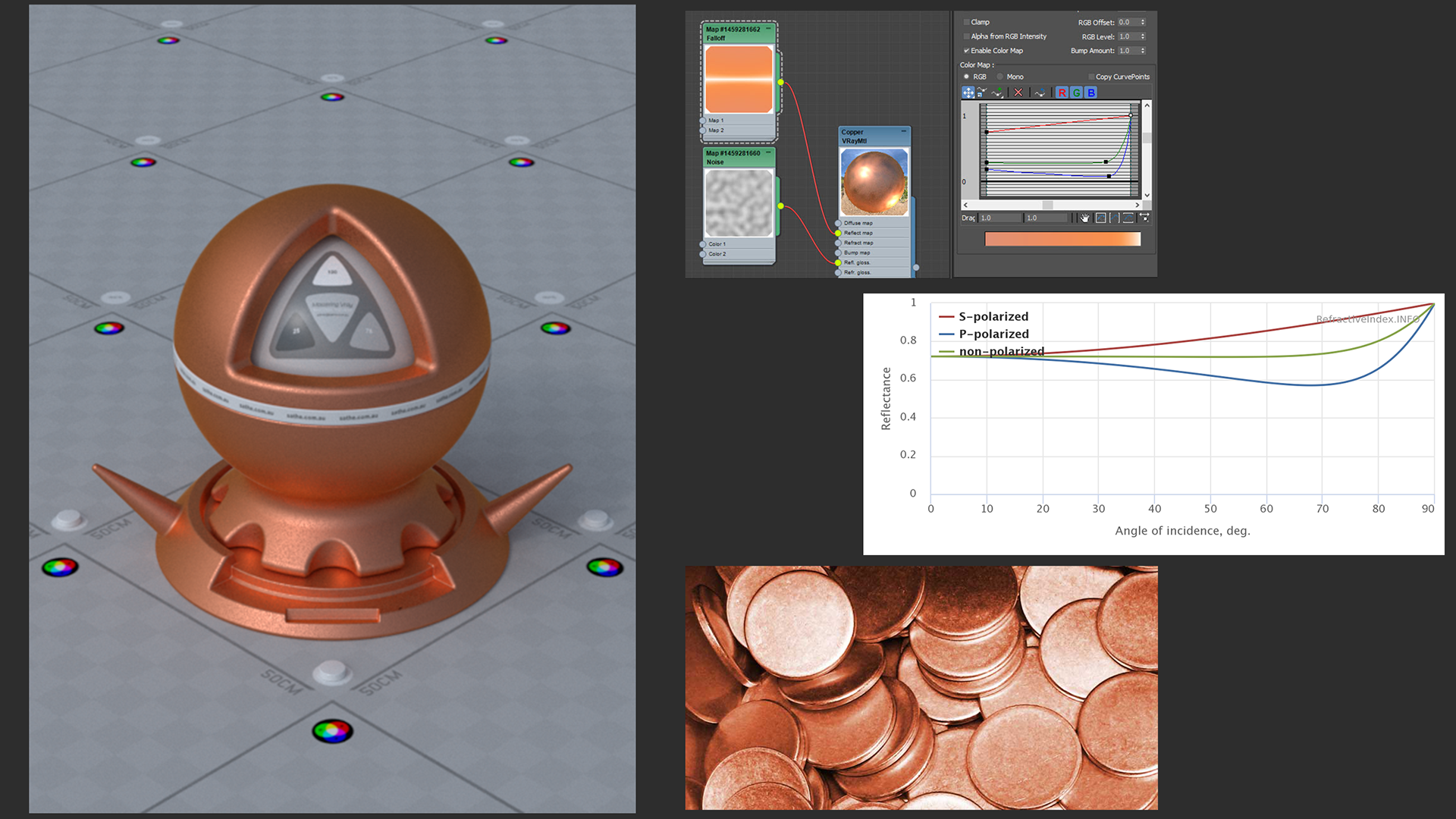
Task: Click the Refract map input socket
Action: [x=838, y=243]
